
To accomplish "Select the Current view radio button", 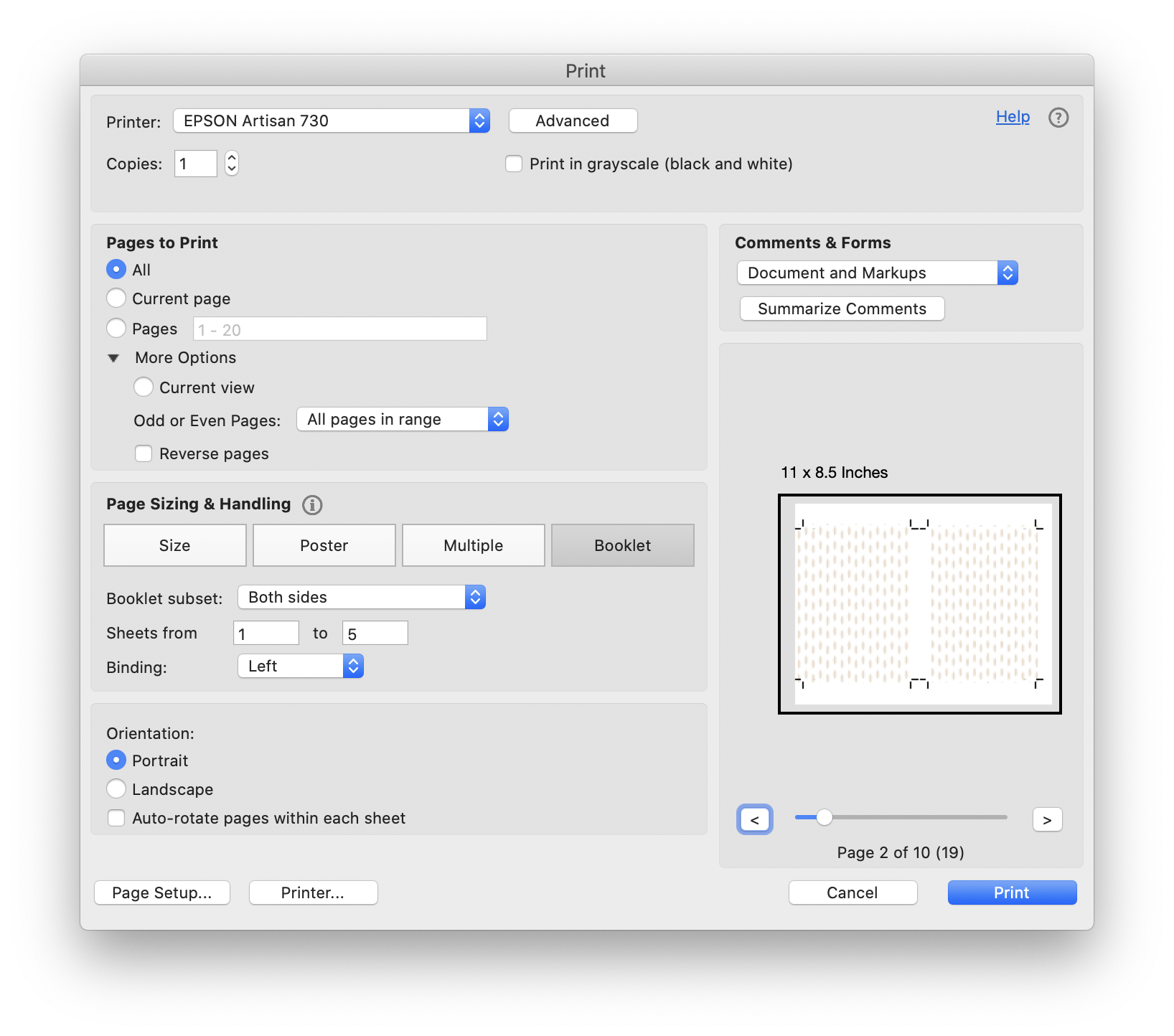I will (x=144, y=387).
